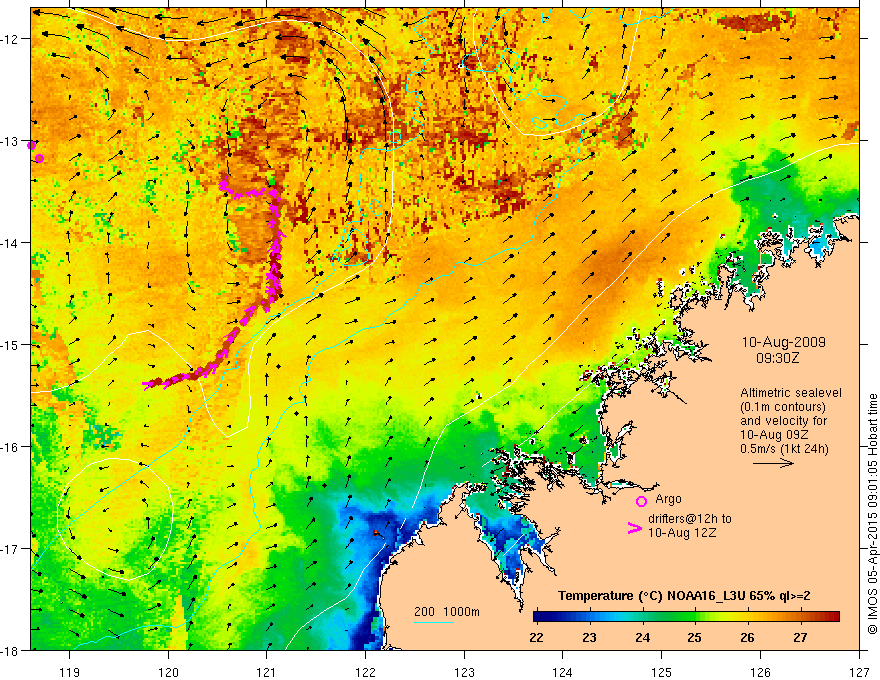Select the '10-Aug-2009' date text

tap(783, 342)
